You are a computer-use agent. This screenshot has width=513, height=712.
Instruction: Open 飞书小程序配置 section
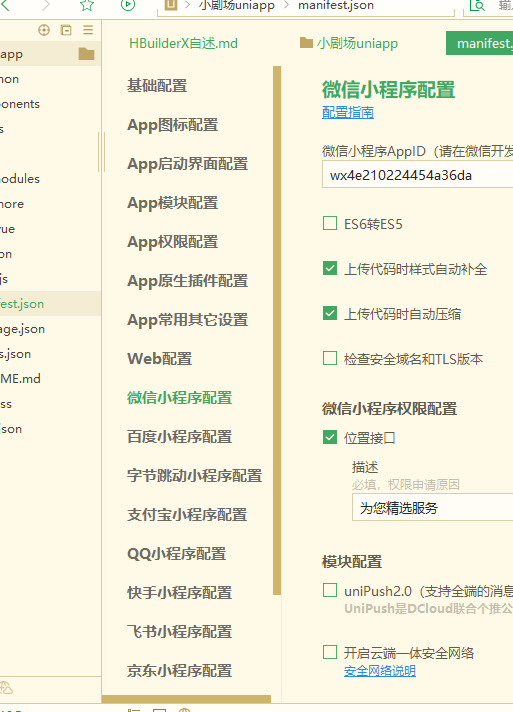click(180, 632)
